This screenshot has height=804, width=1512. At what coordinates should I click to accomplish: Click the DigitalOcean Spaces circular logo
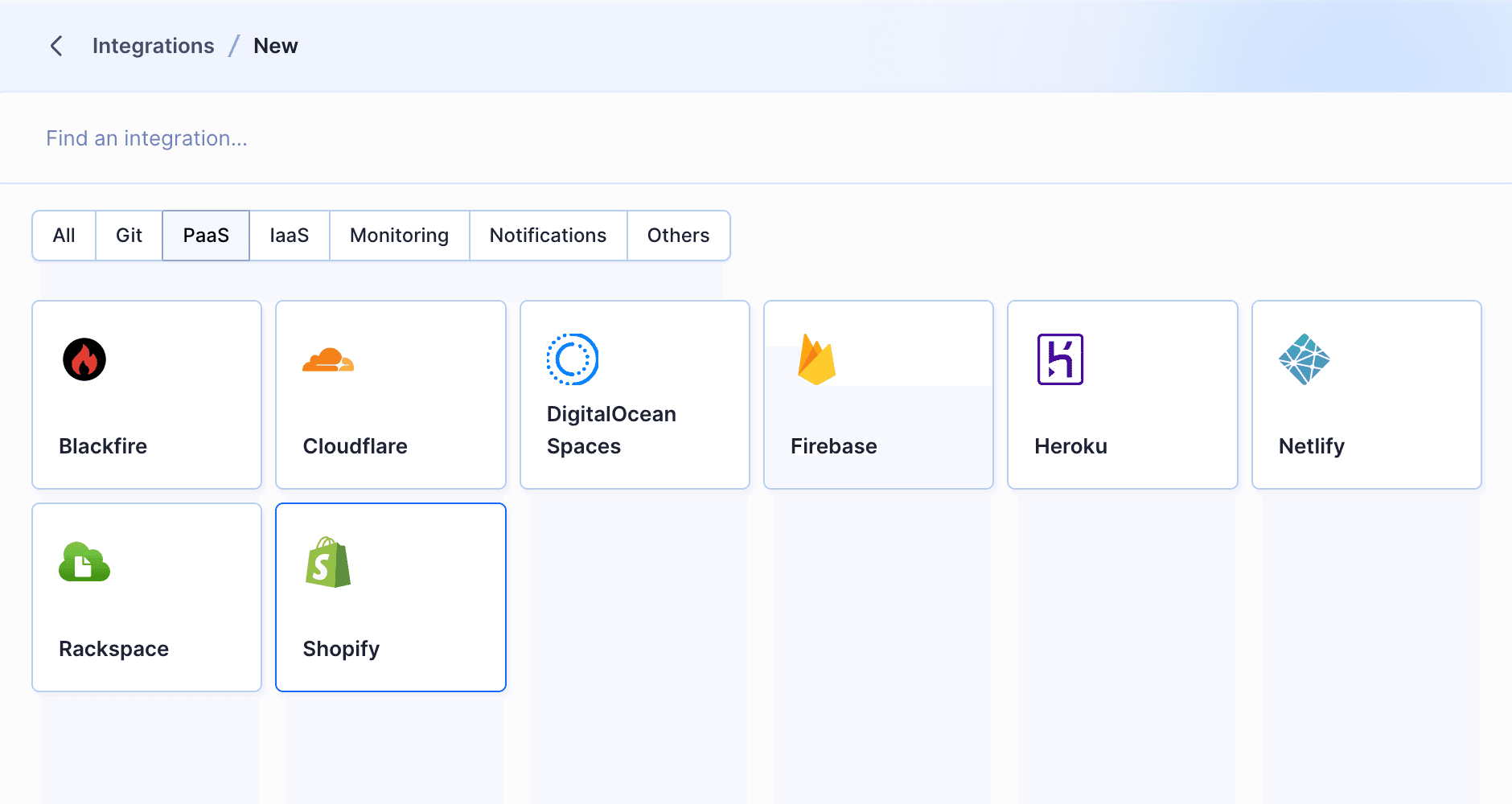573,359
